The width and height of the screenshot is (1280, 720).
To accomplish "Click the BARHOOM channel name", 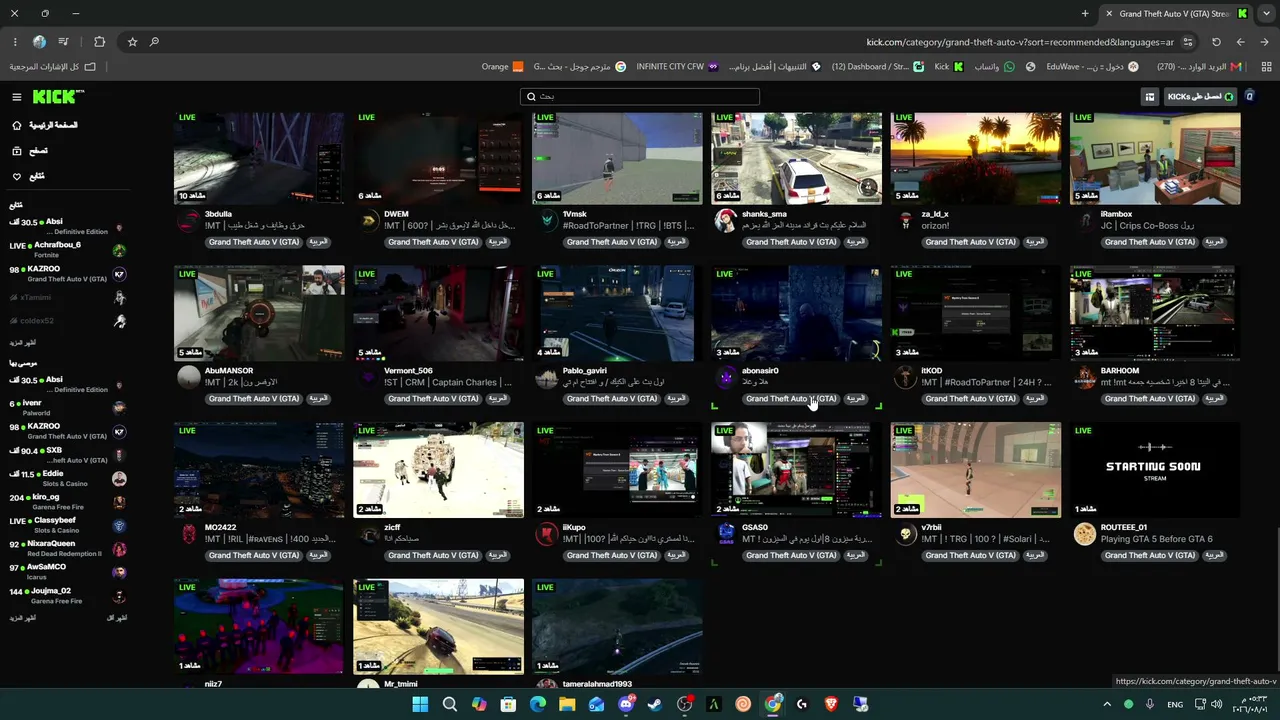I will coord(1120,371).
